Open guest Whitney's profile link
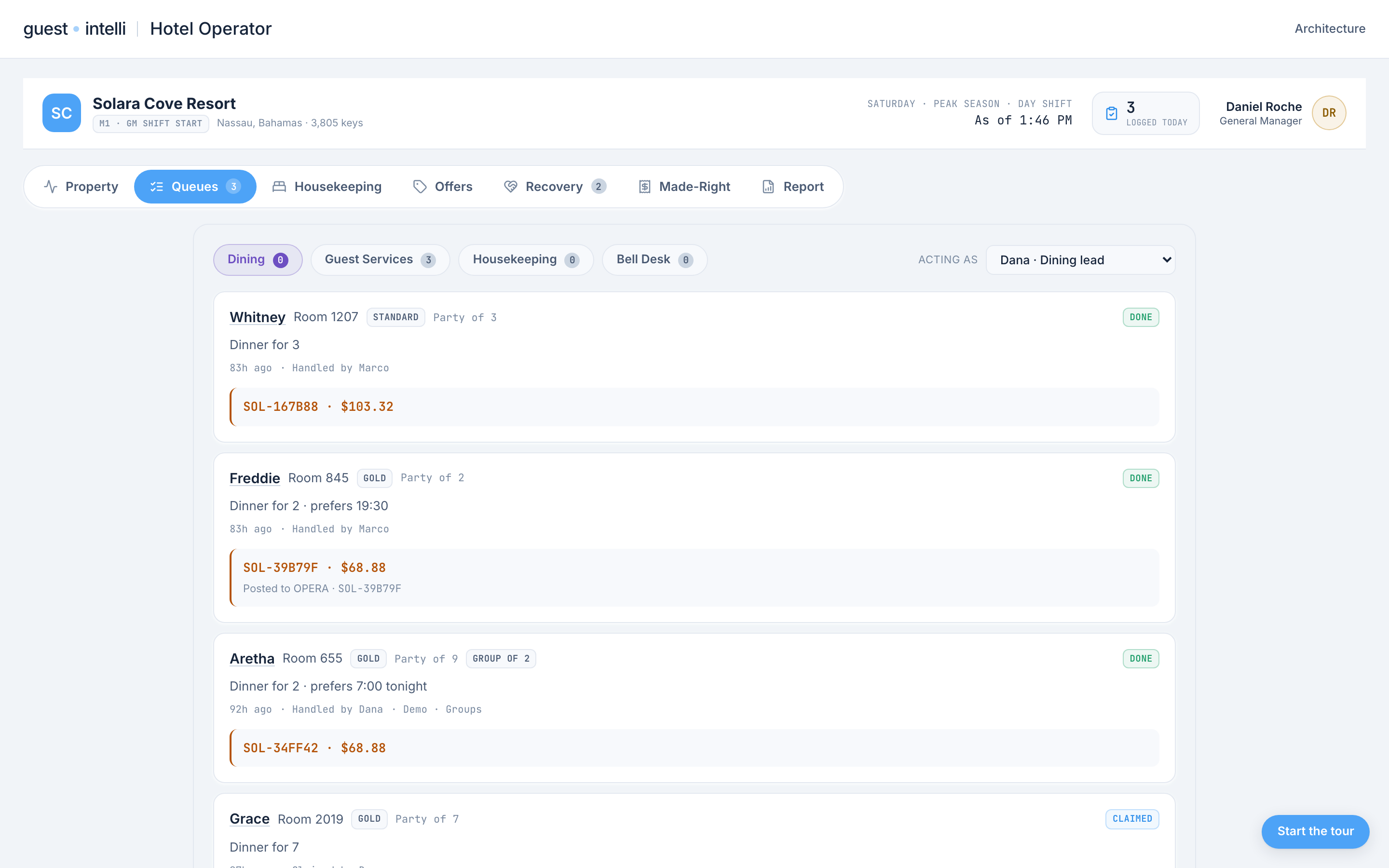This screenshot has height=868, width=1389. pos(257,317)
